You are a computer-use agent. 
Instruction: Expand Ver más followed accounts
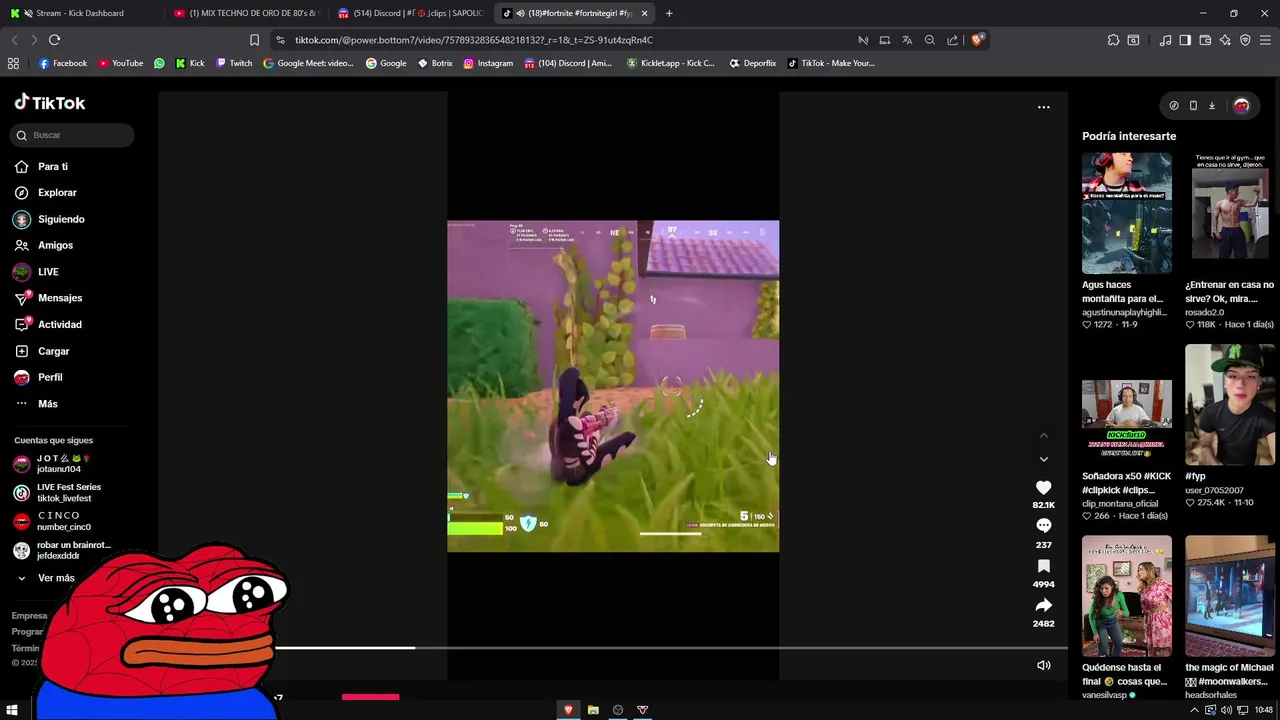click(45, 578)
